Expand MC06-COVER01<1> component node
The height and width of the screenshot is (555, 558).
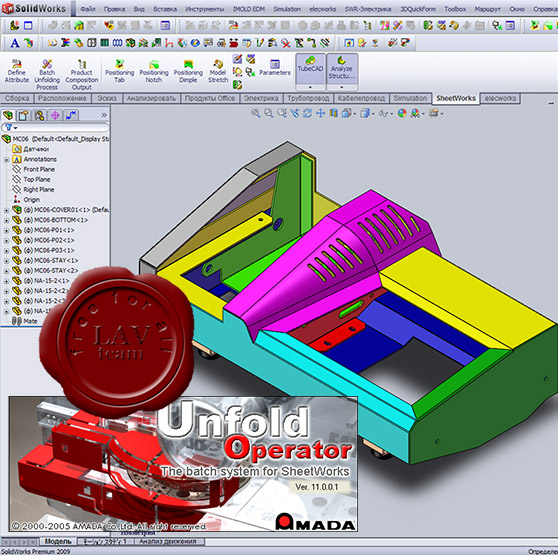coord(6,210)
